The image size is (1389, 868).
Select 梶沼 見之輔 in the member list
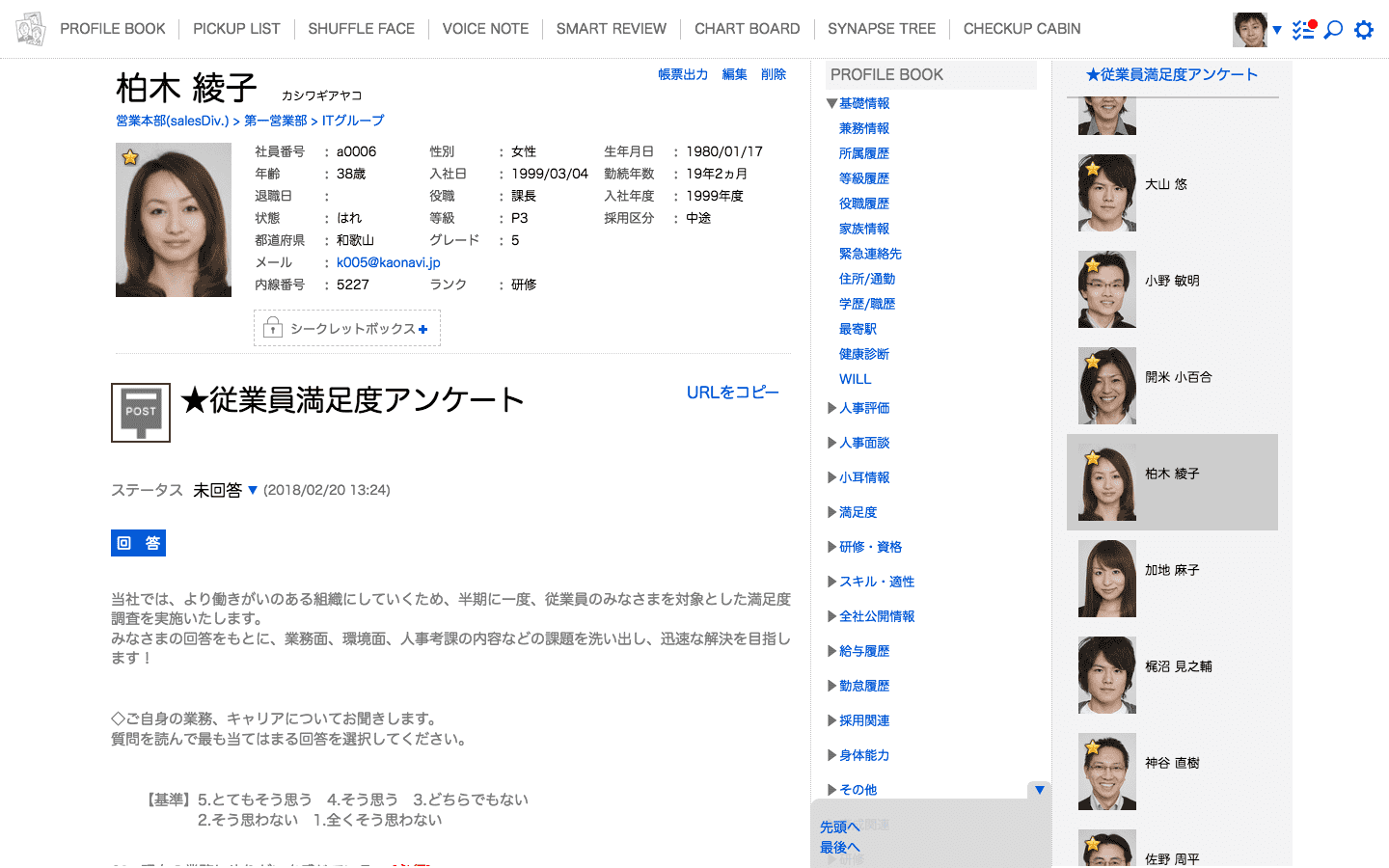[1172, 675]
